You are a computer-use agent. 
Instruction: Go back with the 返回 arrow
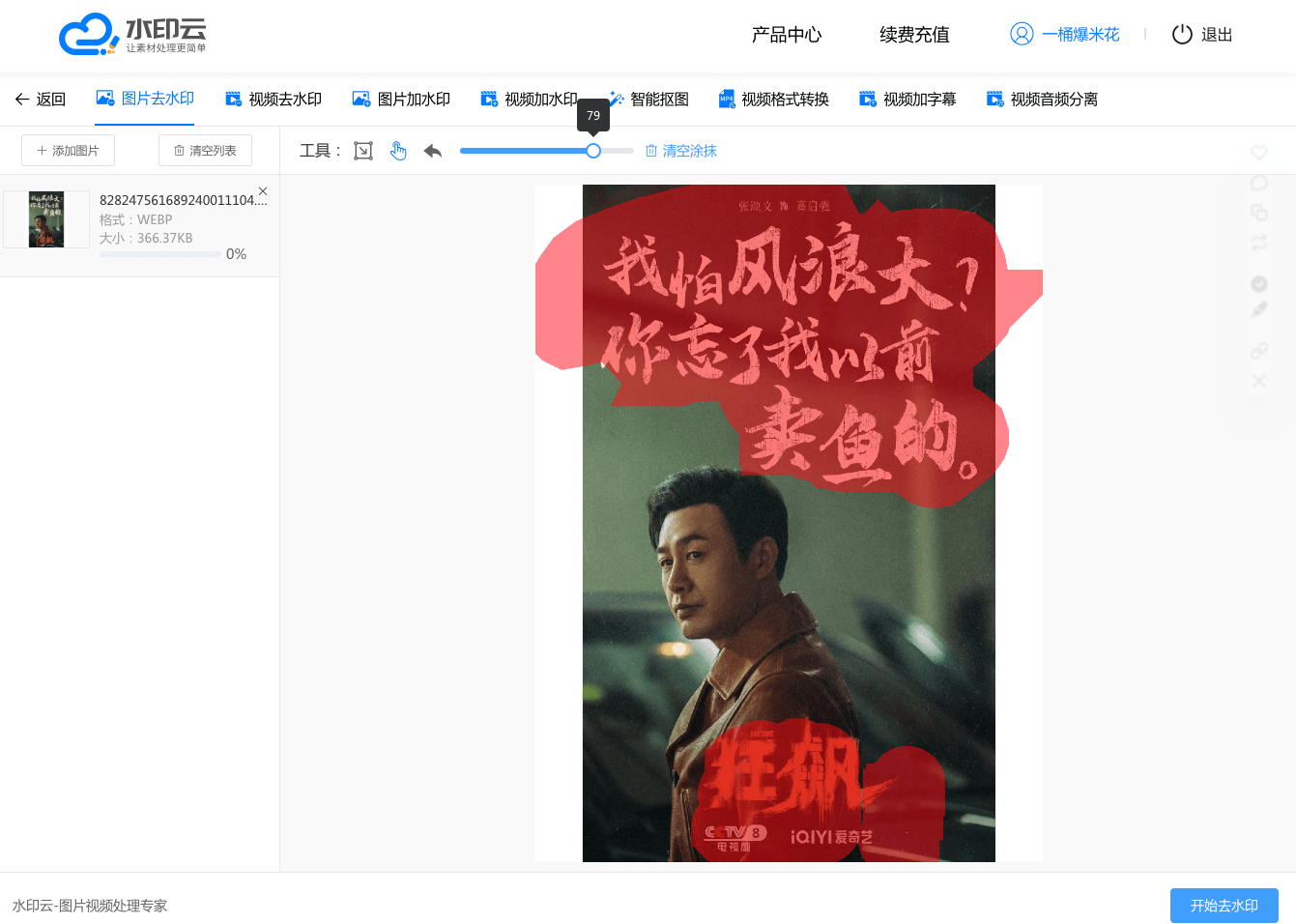[40, 99]
